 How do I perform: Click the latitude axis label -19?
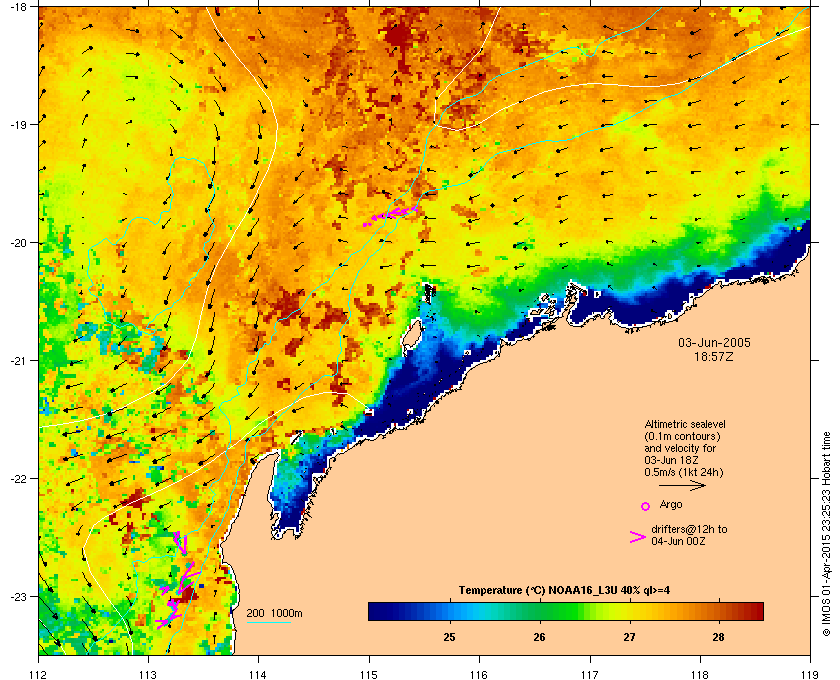coord(19,124)
